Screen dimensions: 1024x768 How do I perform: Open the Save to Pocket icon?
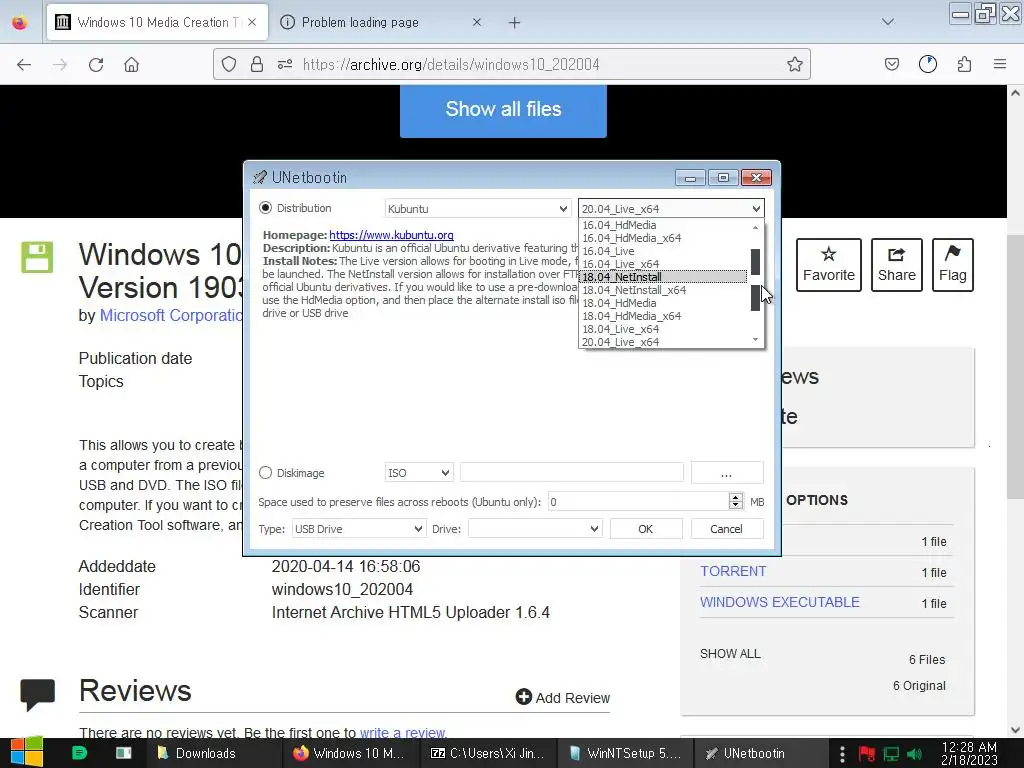(x=891, y=64)
